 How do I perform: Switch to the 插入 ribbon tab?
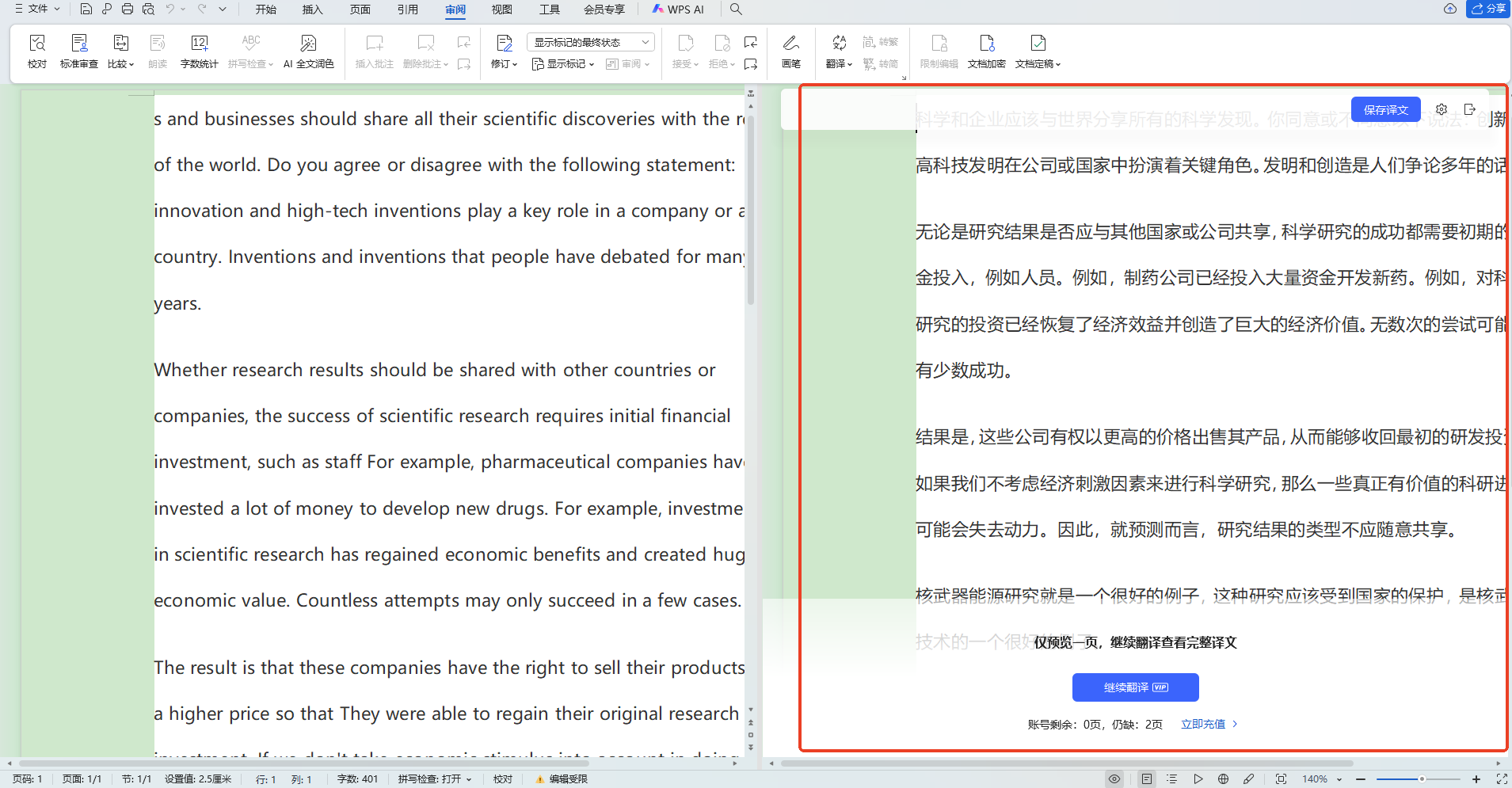click(x=312, y=10)
